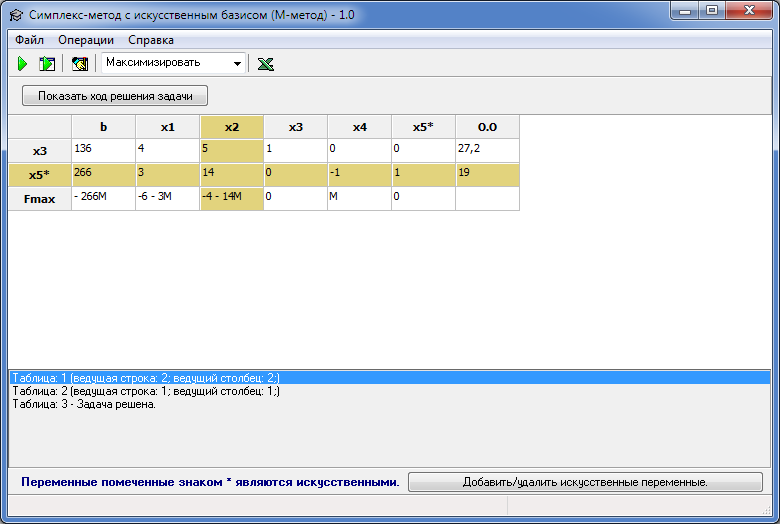Click the third toolbar icon before the dropdown
The height and width of the screenshot is (524, 780).
[80, 64]
